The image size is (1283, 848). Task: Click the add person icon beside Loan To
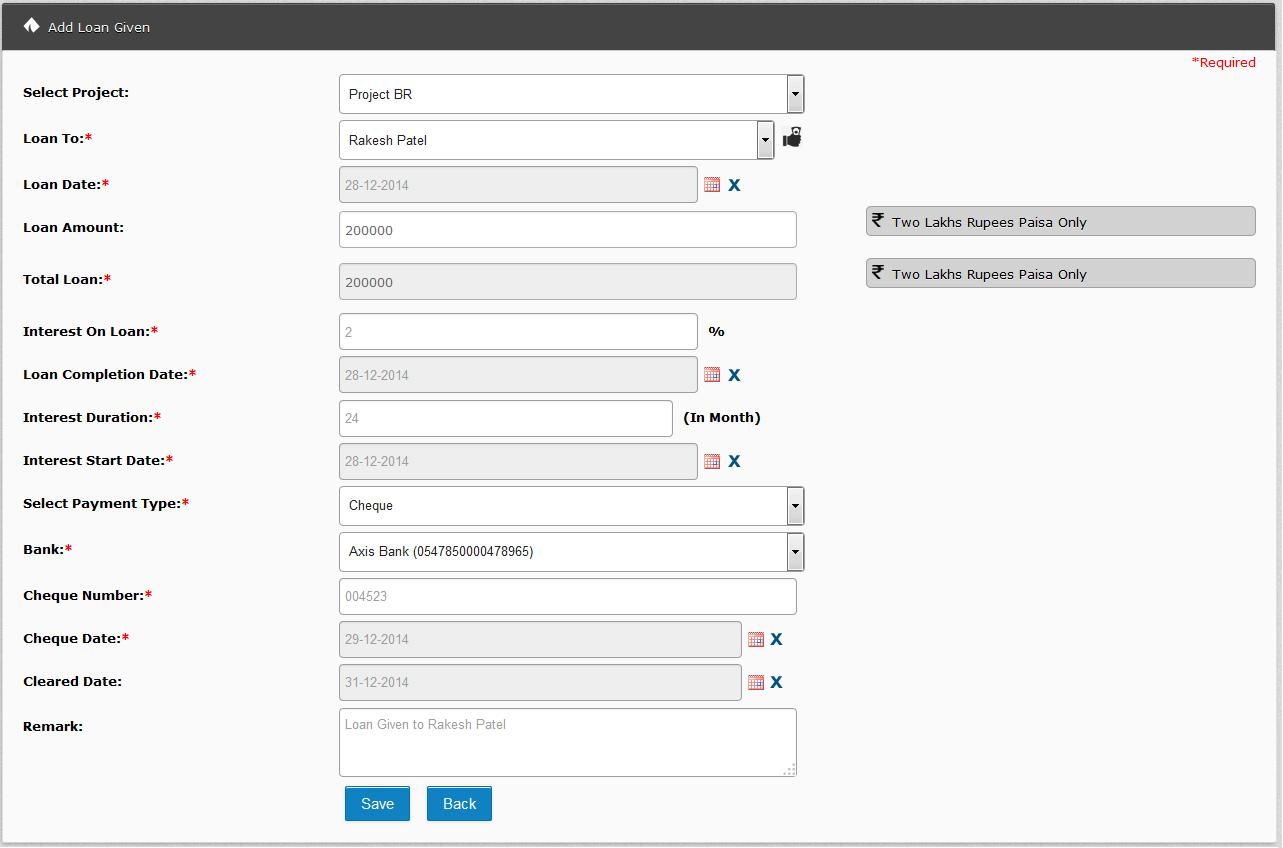click(792, 138)
